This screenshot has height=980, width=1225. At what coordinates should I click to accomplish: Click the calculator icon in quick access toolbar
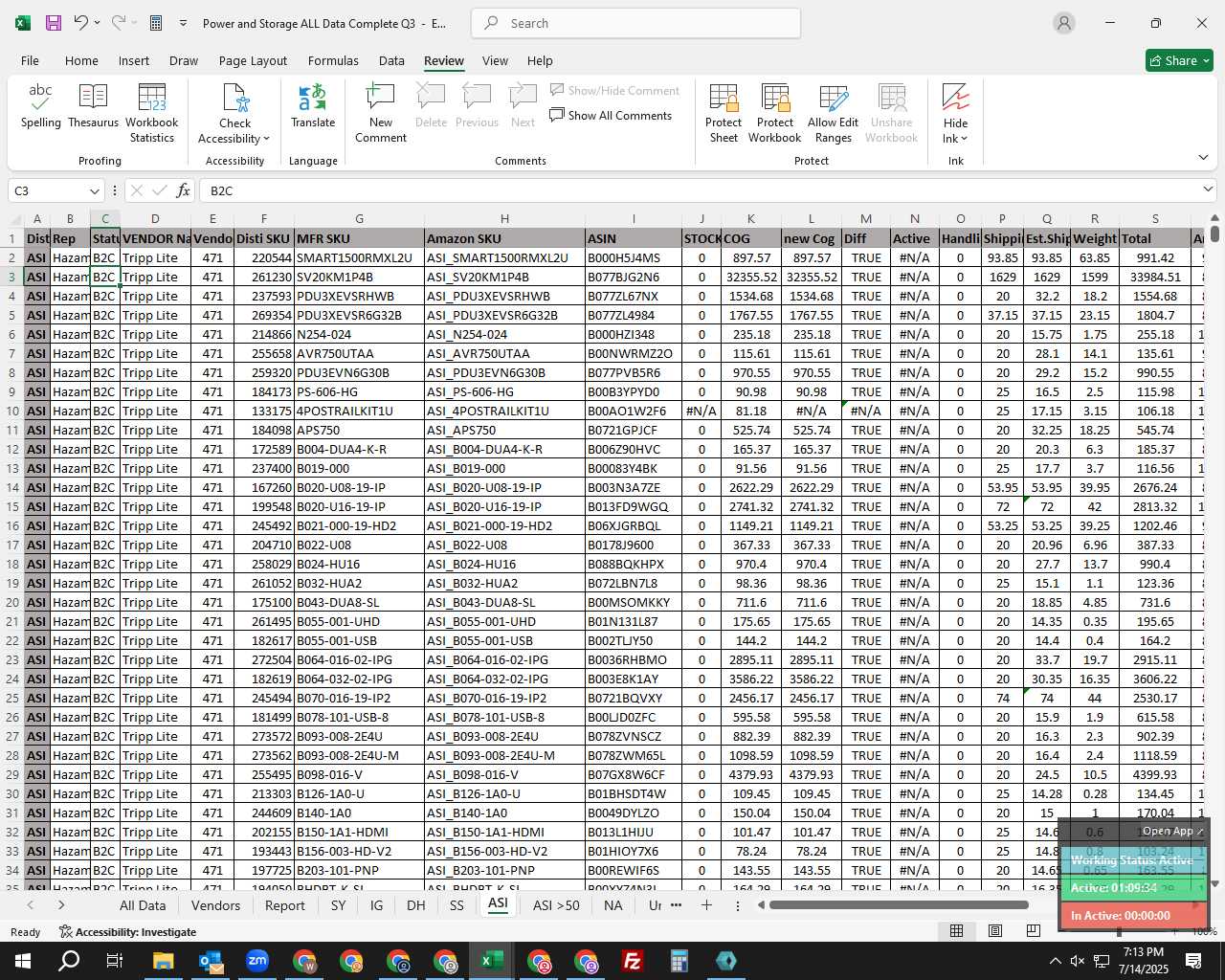pyautogui.click(x=156, y=23)
